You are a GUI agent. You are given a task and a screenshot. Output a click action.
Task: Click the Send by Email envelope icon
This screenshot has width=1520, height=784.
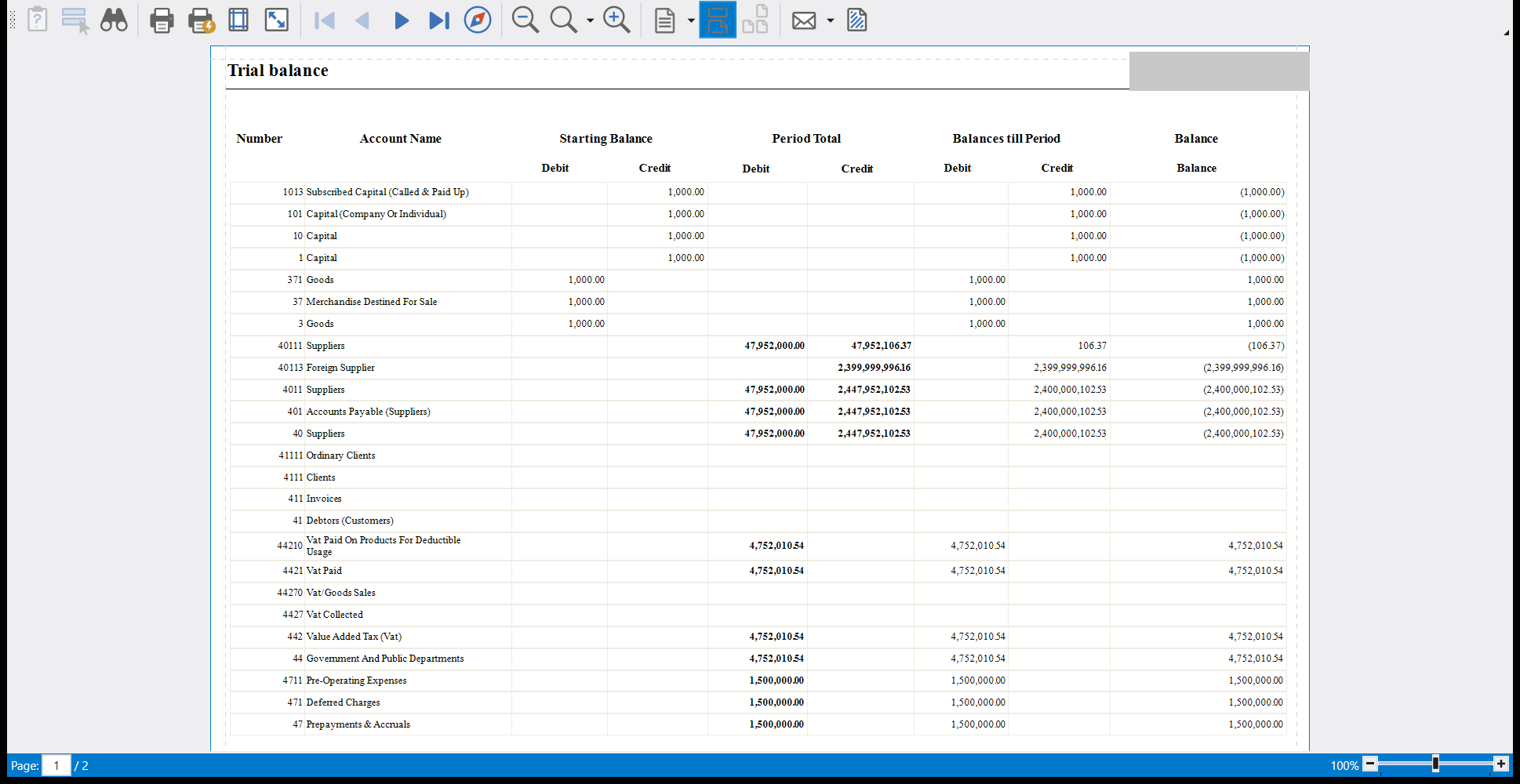(x=804, y=20)
